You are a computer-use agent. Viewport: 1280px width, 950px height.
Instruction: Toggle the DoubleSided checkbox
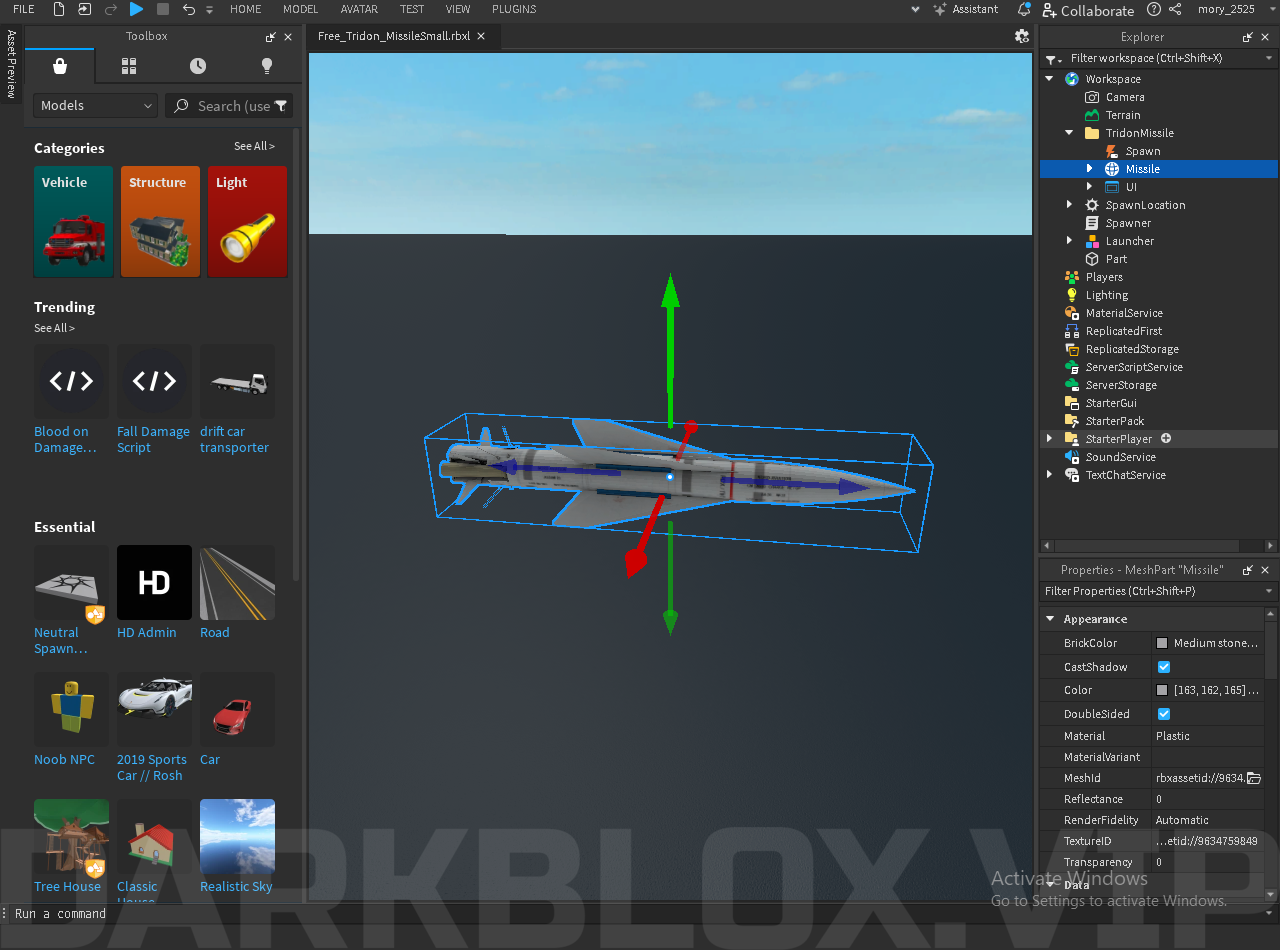(x=1164, y=714)
